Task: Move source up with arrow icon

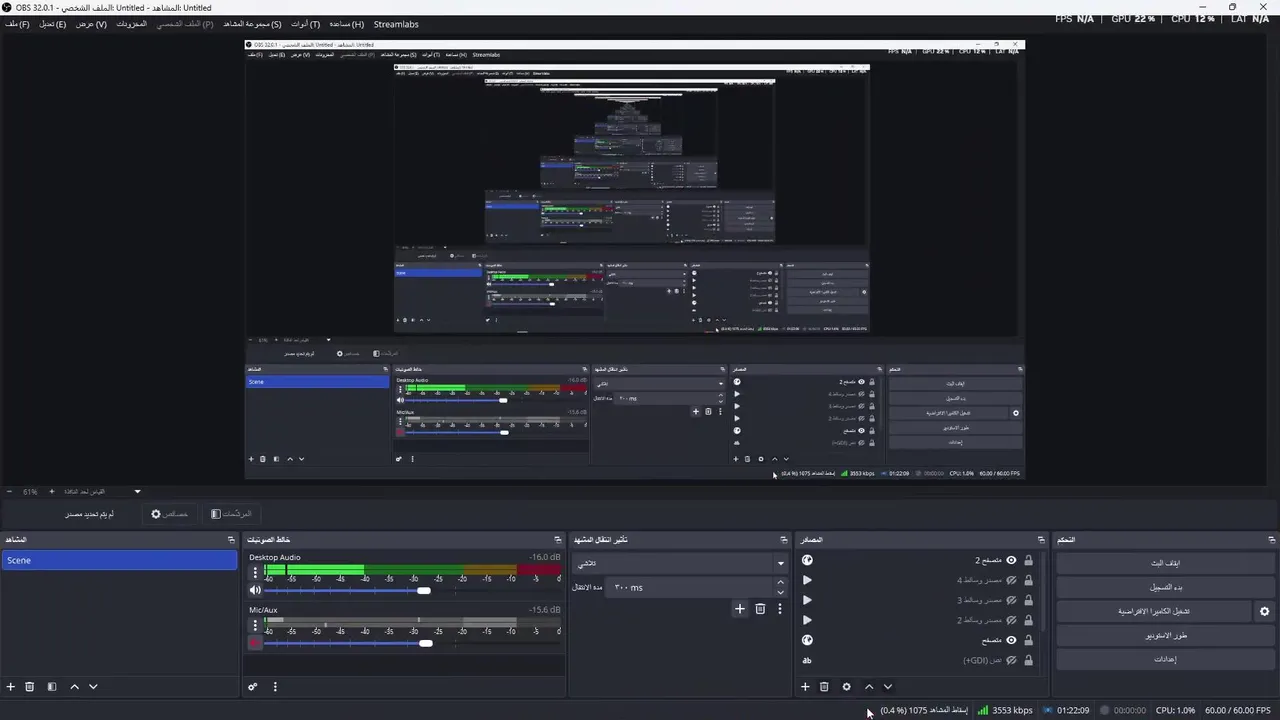Action: [x=869, y=687]
